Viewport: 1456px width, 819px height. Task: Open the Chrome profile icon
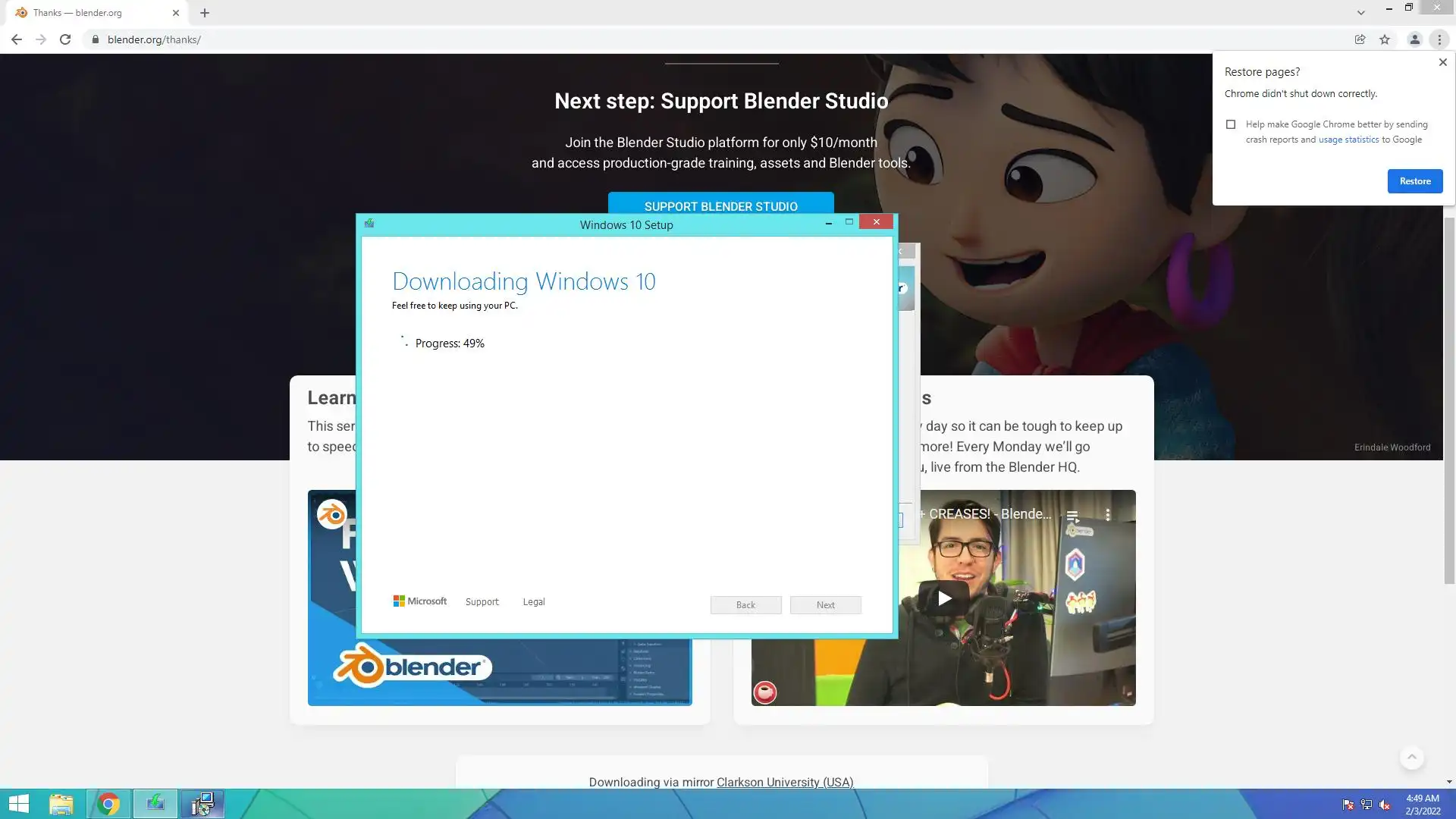pyautogui.click(x=1414, y=39)
